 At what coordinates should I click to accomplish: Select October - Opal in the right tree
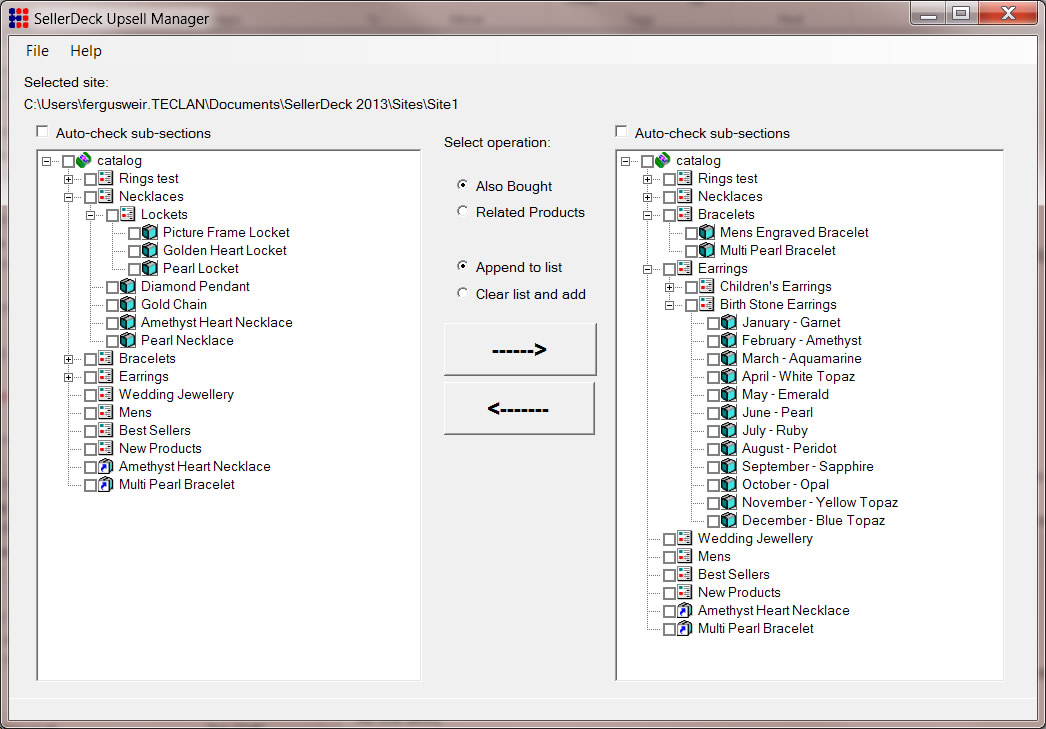(x=785, y=485)
